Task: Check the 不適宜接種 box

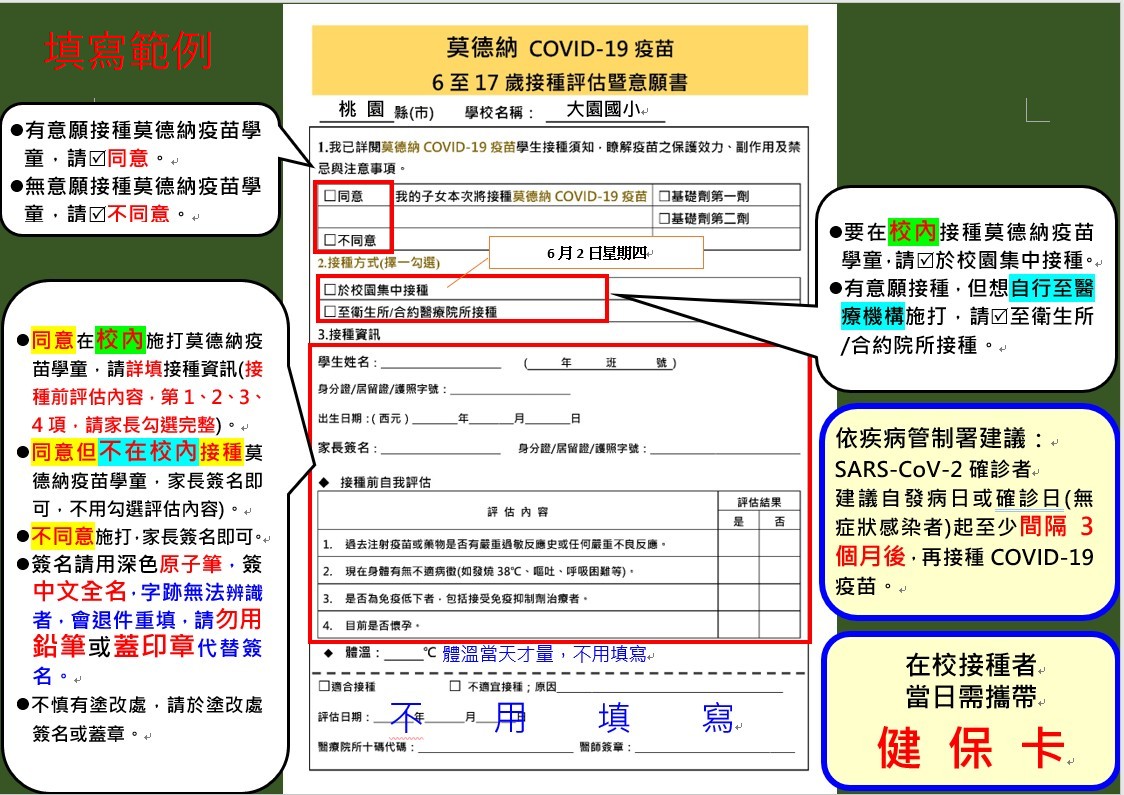Action: click(455, 687)
